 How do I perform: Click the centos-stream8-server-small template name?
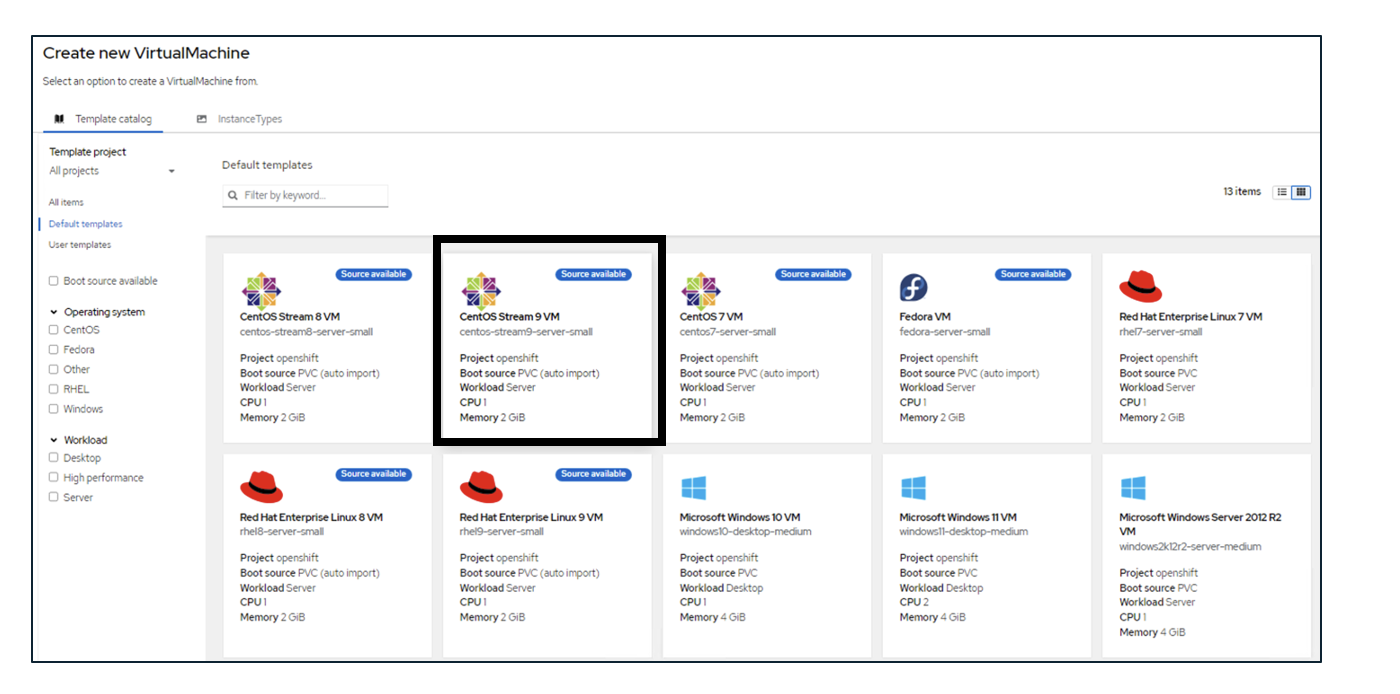[306, 332]
